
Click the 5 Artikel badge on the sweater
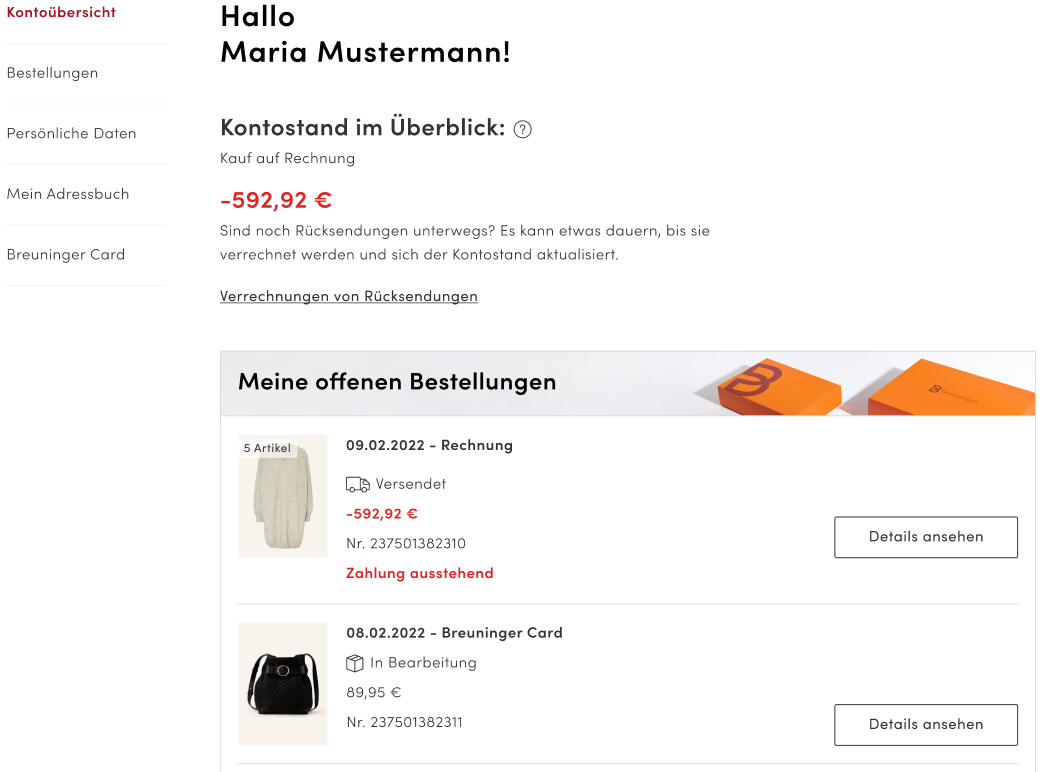coord(267,448)
